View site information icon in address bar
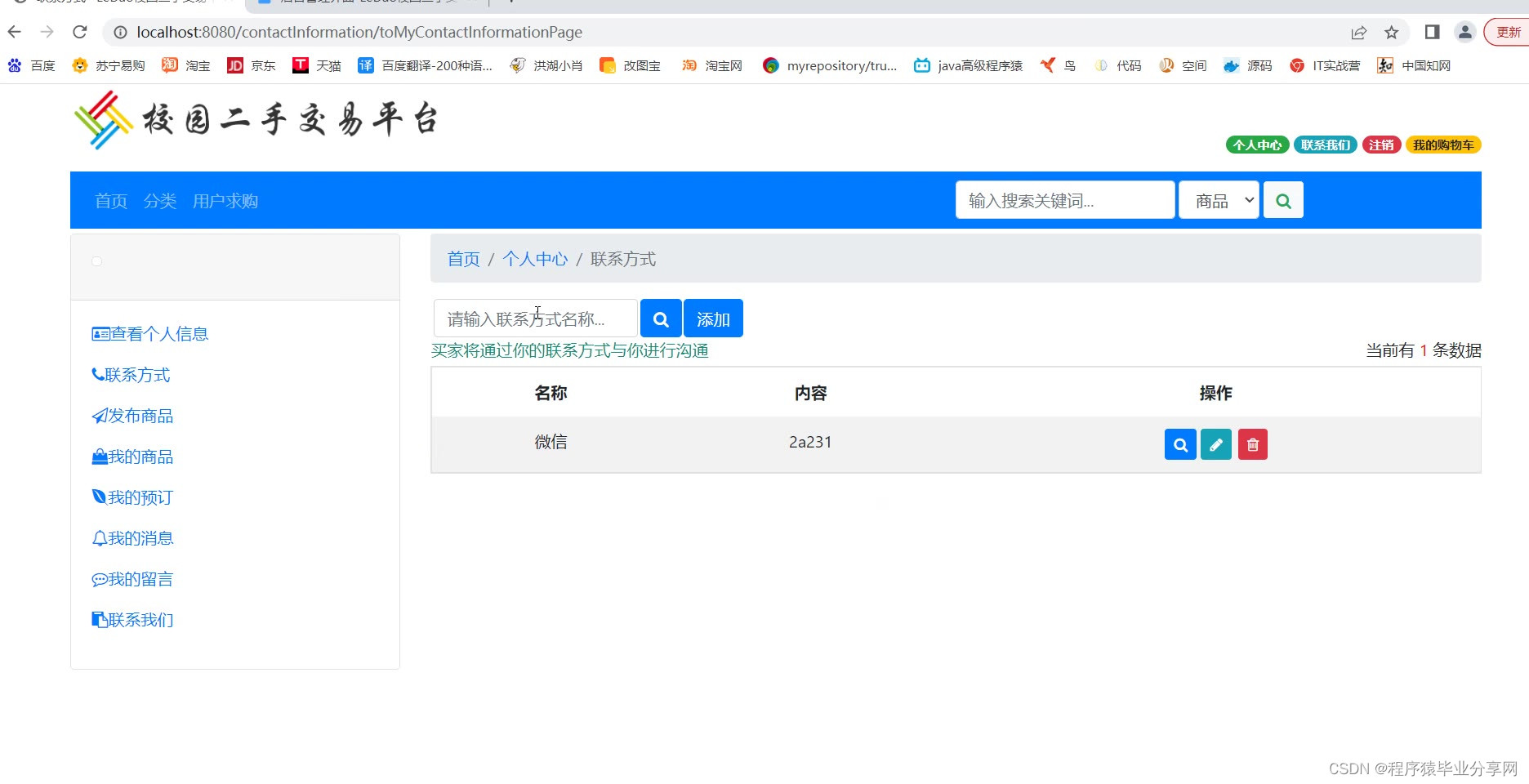This screenshot has height=784, width=1529. (120, 32)
